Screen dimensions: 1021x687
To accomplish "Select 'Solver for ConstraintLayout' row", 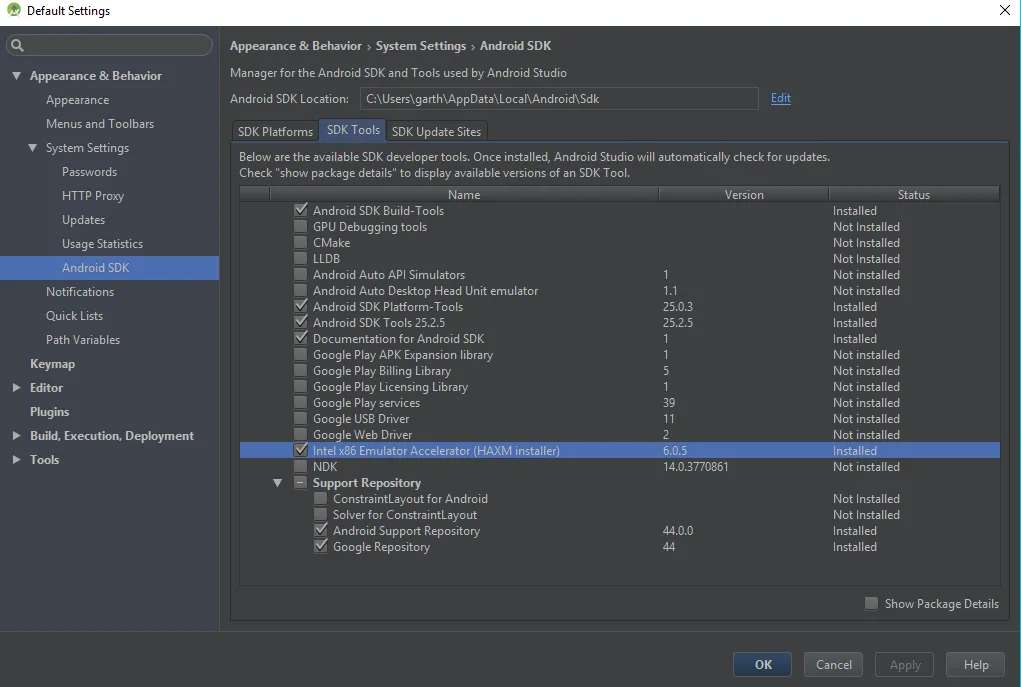I will click(619, 514).
